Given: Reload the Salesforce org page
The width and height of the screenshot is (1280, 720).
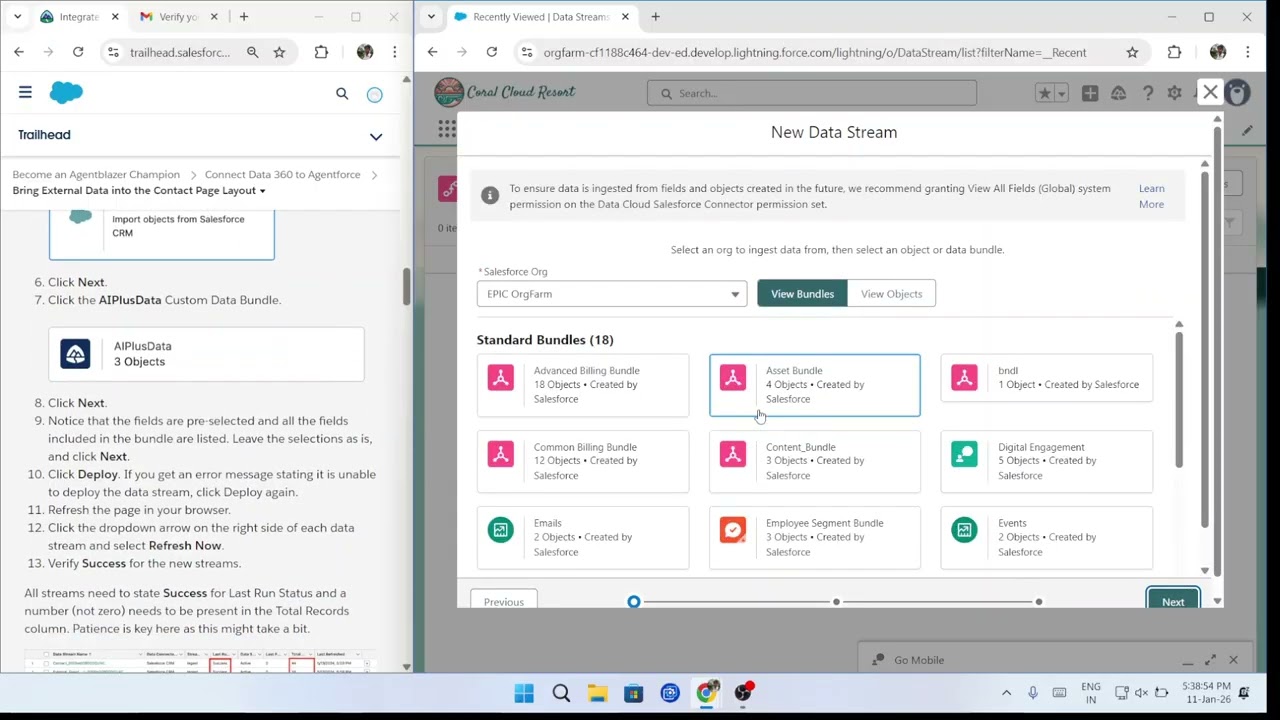Looking at the screenshot, I should tap(491, 52).
